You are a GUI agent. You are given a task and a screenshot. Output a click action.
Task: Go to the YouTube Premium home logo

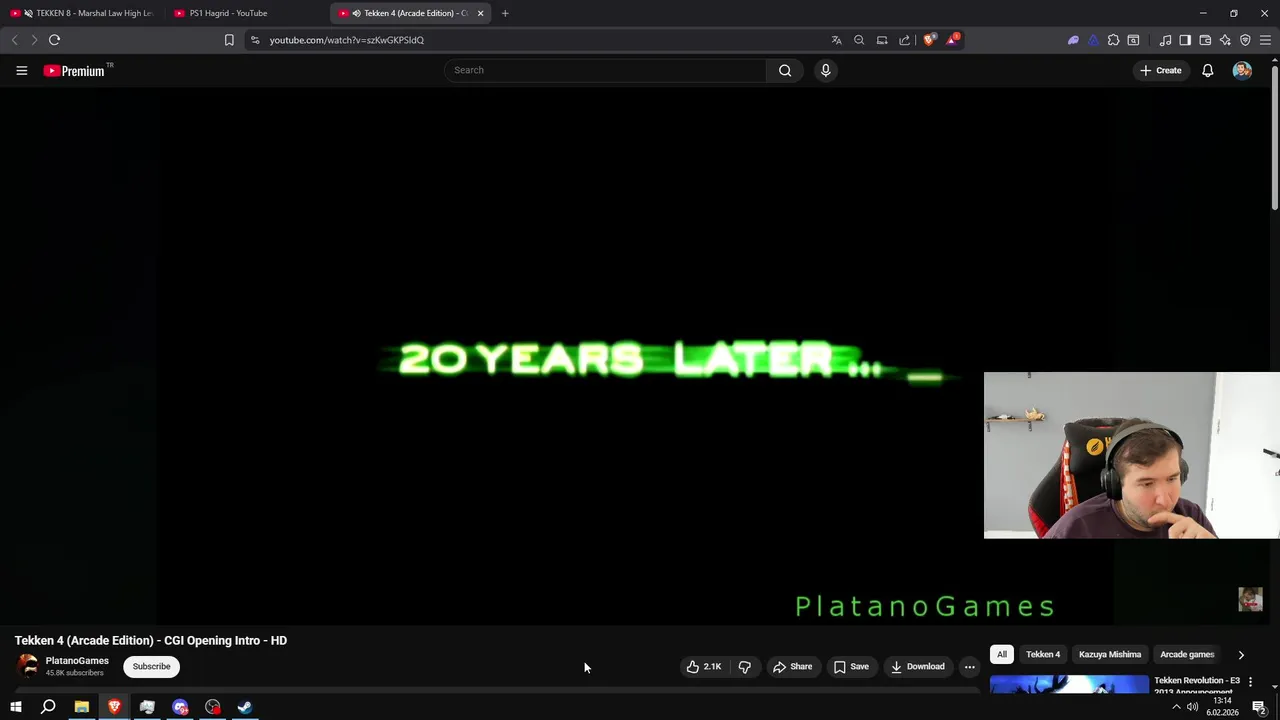[x=74, y=71]
